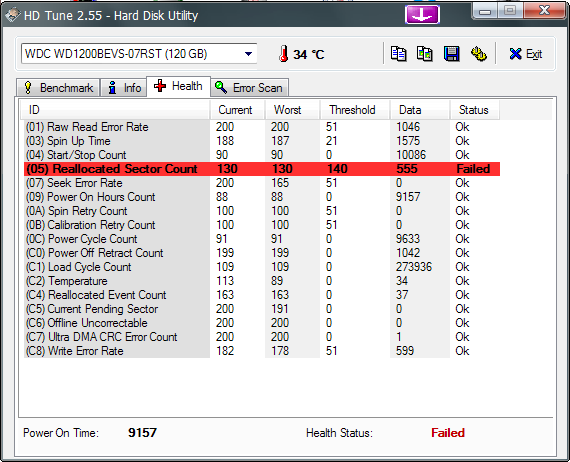570x462 pixels.
Task: Click the Exit button
Action: coord(526,54)
